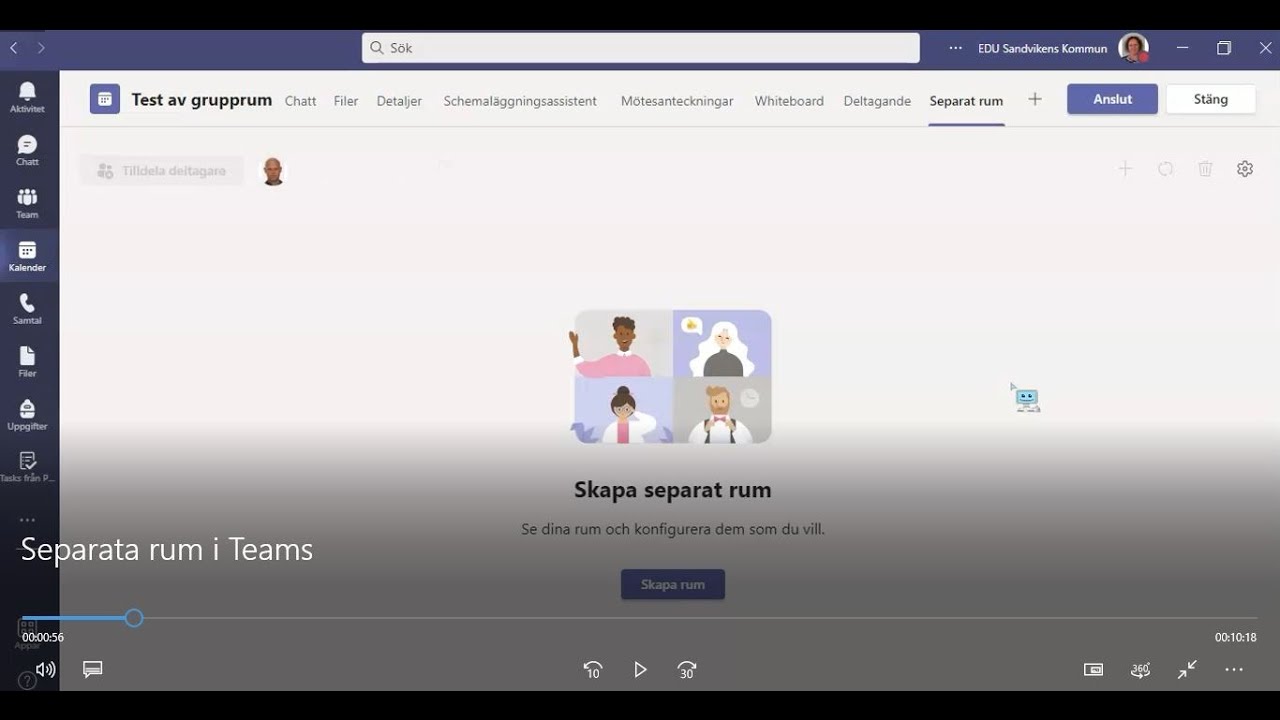Toggle video player volume icon
Viewport: 1280px width, 720px height.
(x=45, y=670)
